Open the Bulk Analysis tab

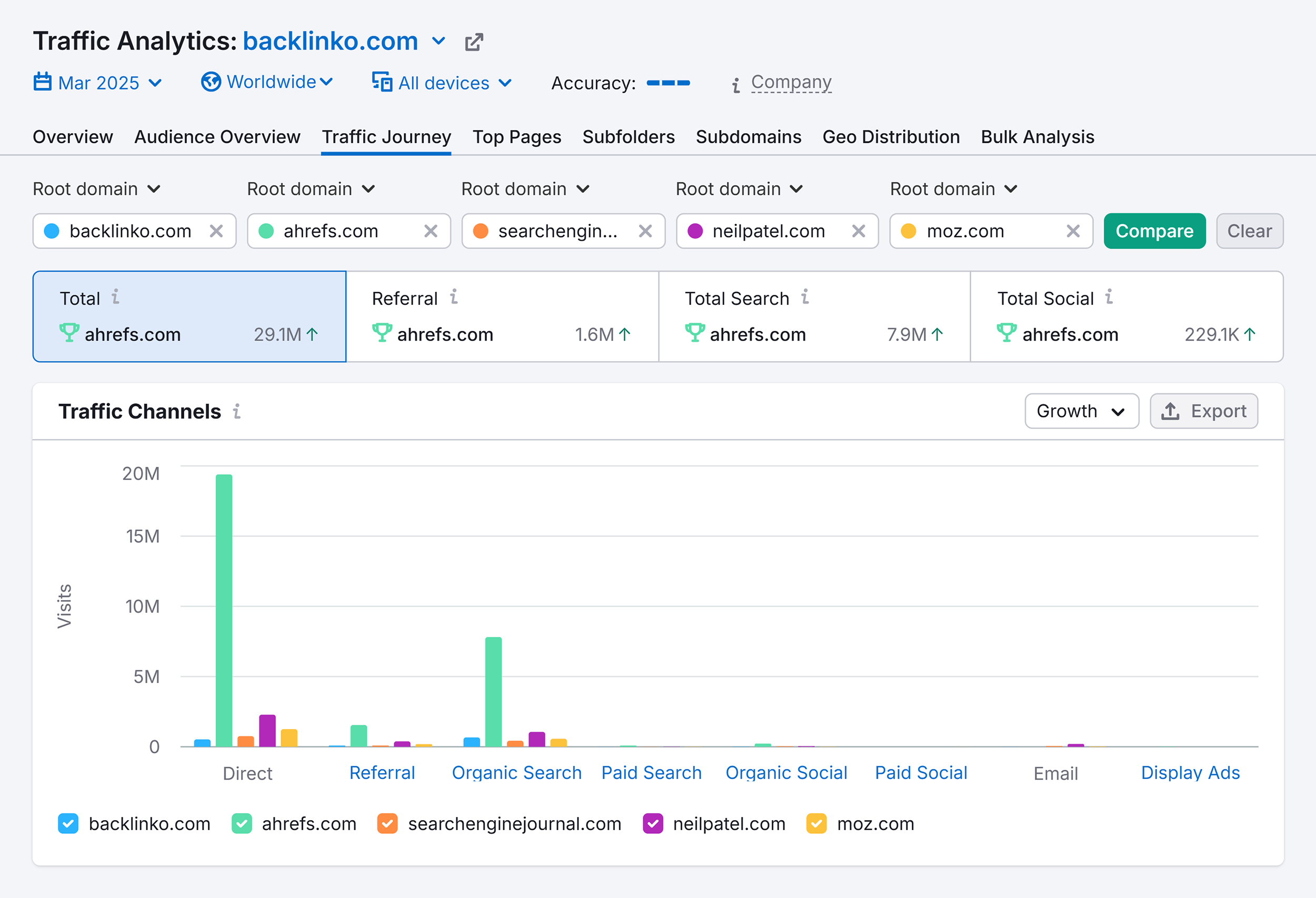[1038, 137]
